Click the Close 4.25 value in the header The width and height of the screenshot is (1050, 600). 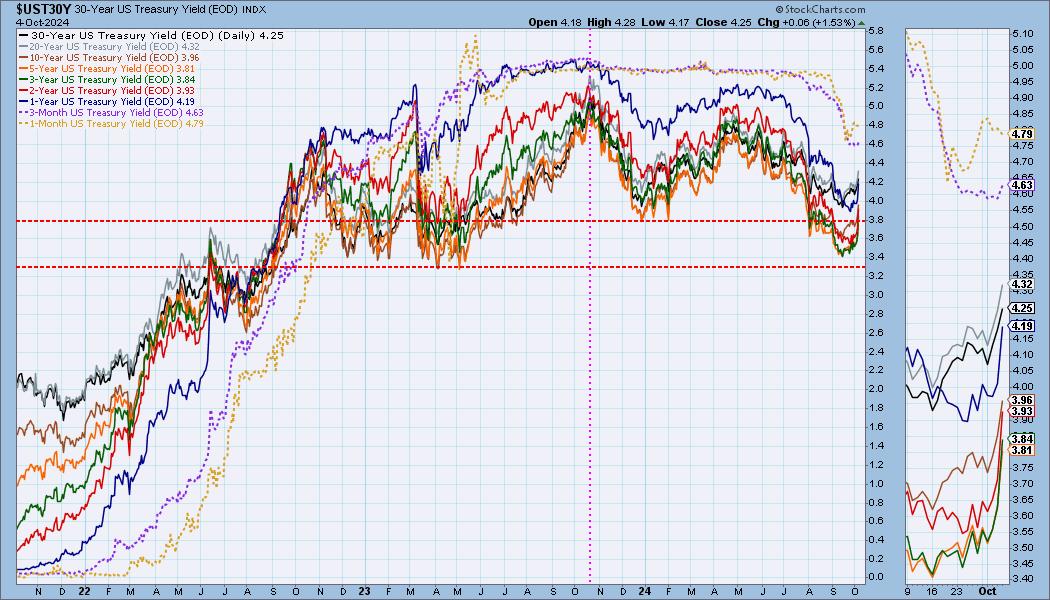point(723,22)
